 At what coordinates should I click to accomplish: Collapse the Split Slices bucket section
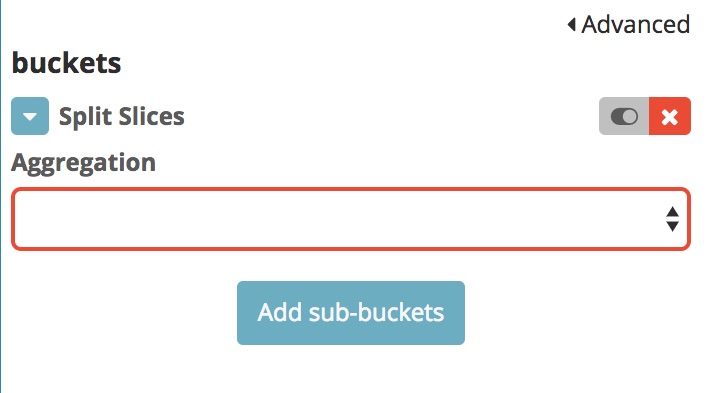(x=30, y=116)
